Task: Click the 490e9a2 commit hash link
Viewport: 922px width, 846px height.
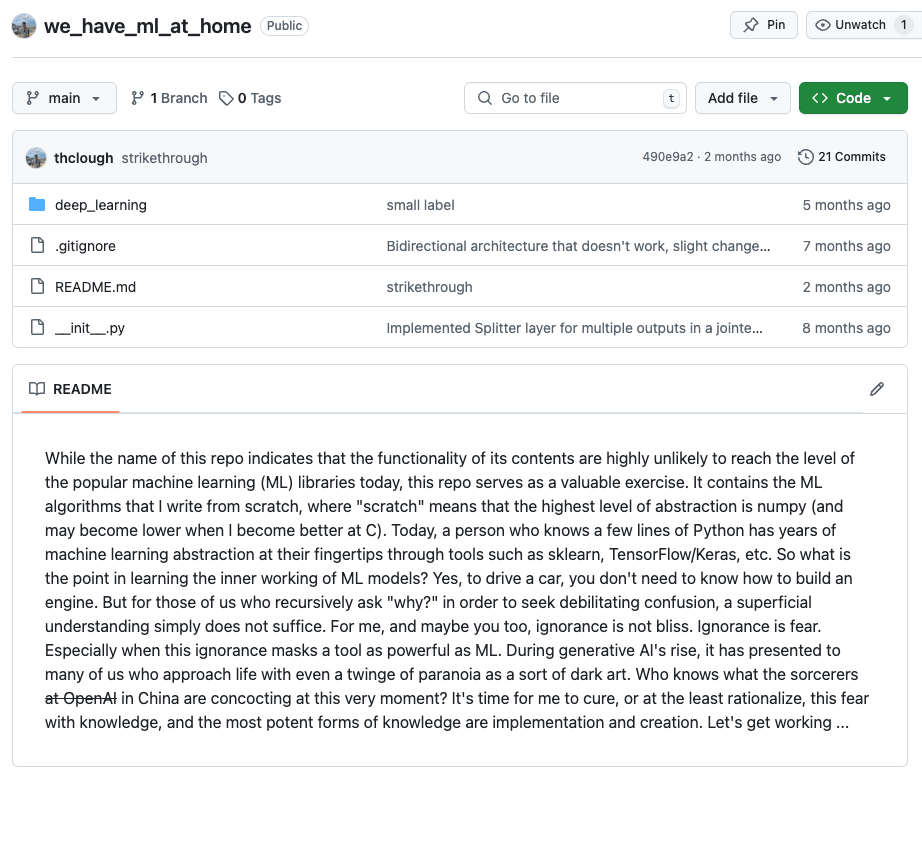Action: [x=667, y=157]
